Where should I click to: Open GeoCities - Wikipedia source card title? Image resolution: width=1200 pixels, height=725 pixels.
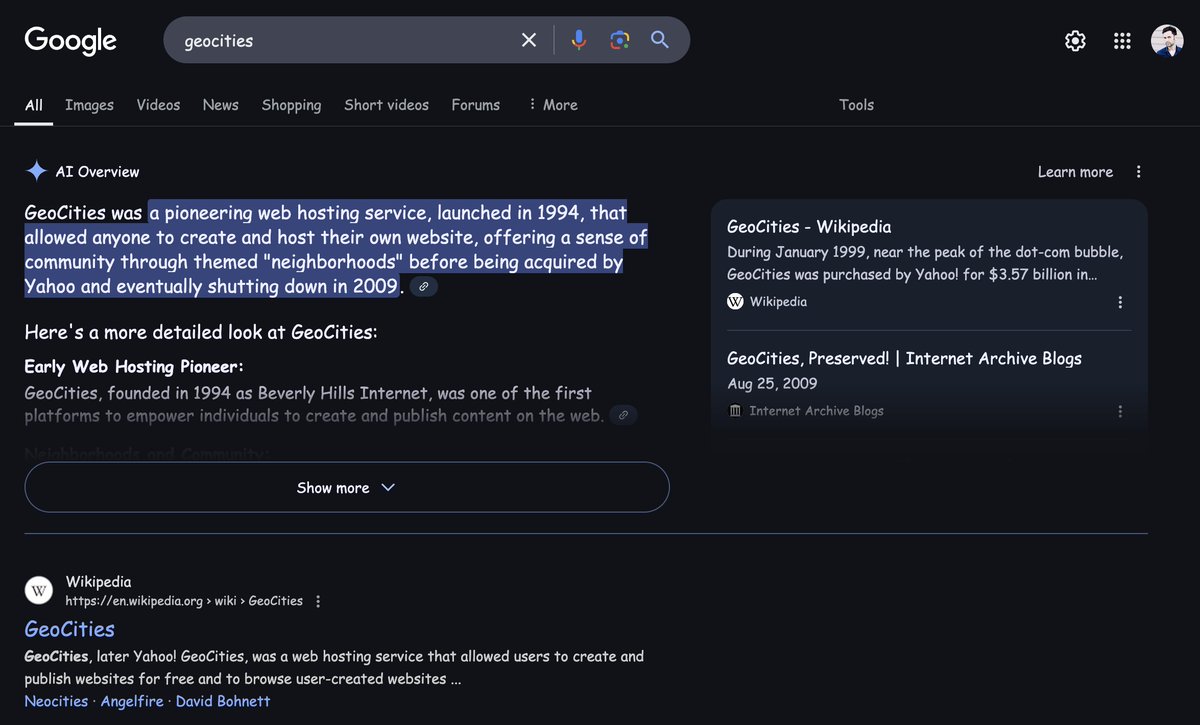[x=809, y=227]
